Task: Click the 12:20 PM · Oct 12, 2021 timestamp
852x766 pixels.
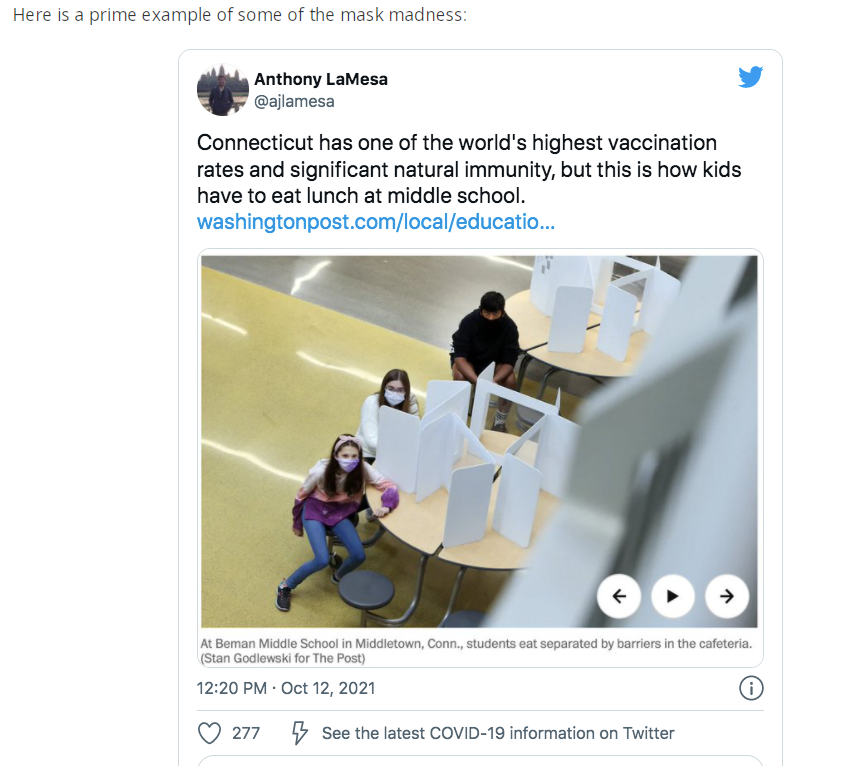Action: click(x=286, y=688)
